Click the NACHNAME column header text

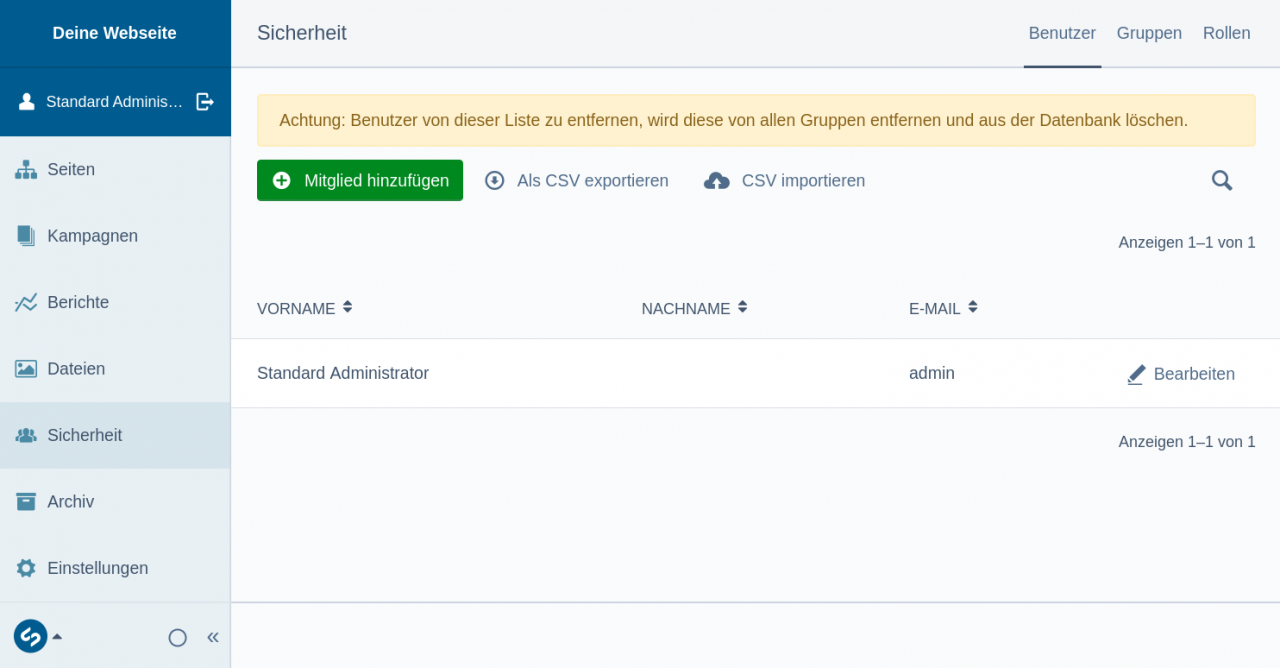point(686,308)
